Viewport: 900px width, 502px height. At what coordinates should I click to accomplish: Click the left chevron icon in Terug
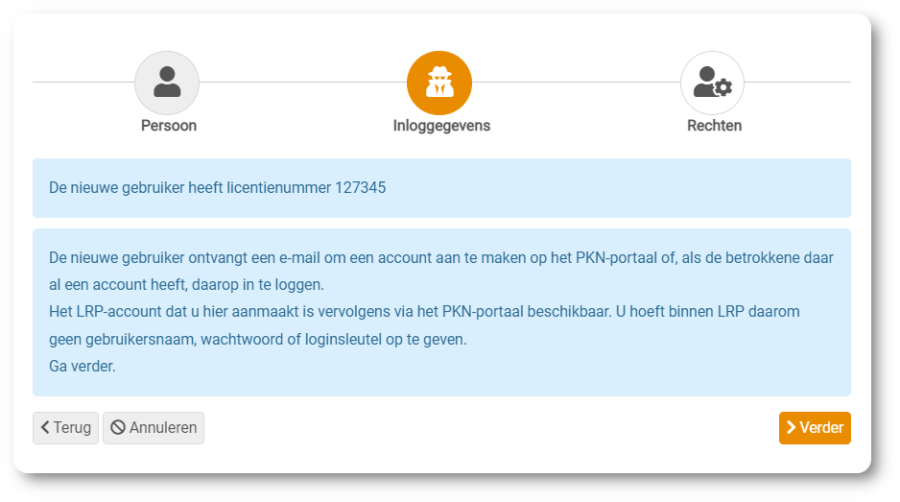pyautogui.click(x=45, y=427)
